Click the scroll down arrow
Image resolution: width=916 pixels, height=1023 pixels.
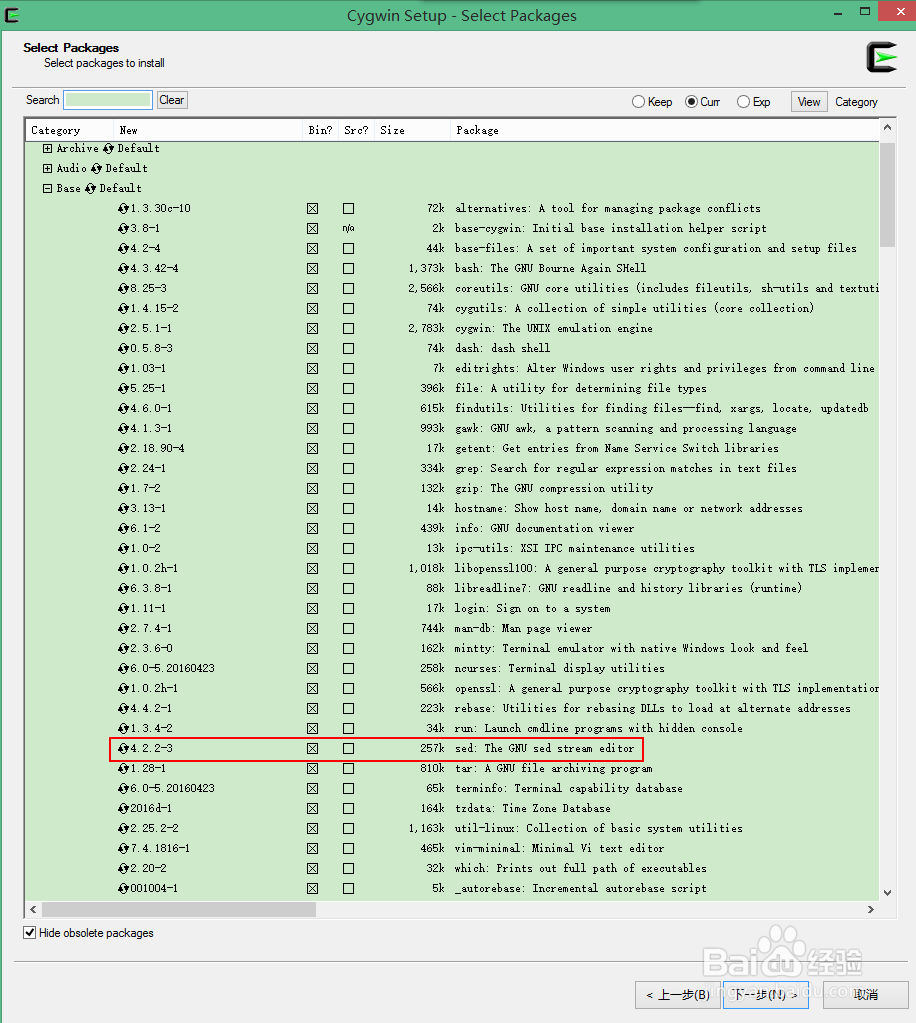pos(887,893)
